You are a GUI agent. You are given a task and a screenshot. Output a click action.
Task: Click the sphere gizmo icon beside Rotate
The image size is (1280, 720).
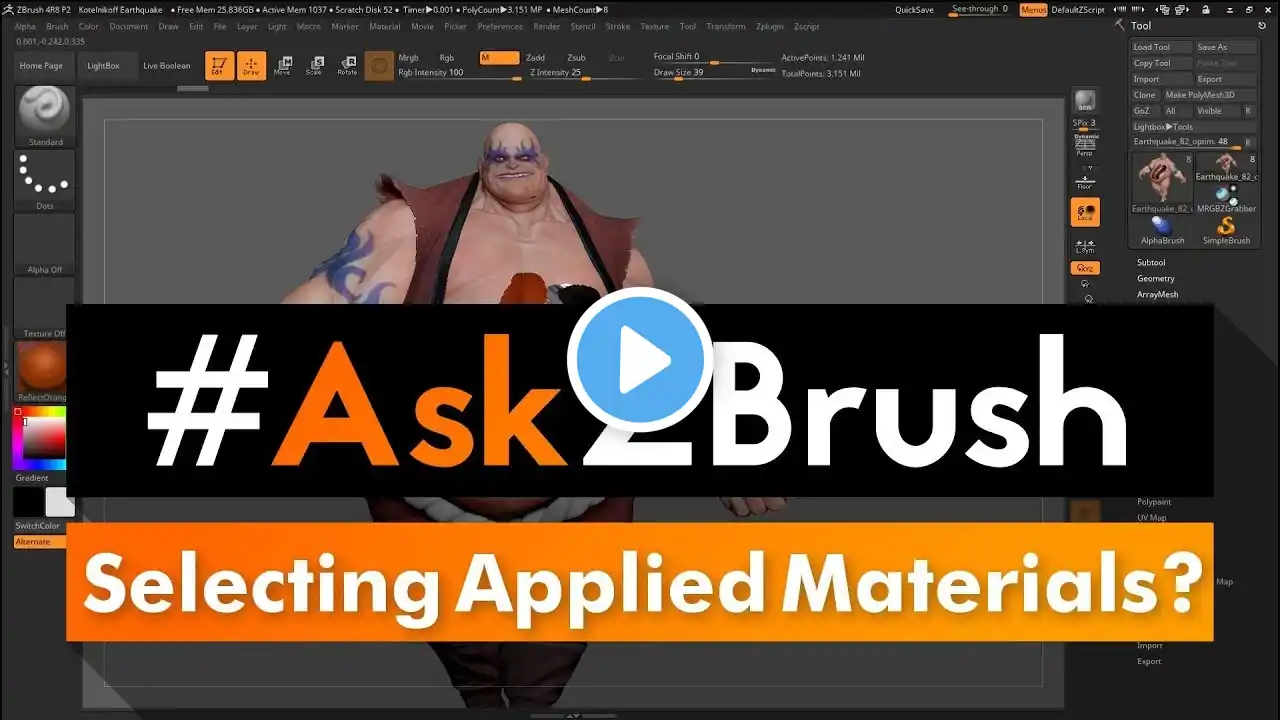(378, 67)
